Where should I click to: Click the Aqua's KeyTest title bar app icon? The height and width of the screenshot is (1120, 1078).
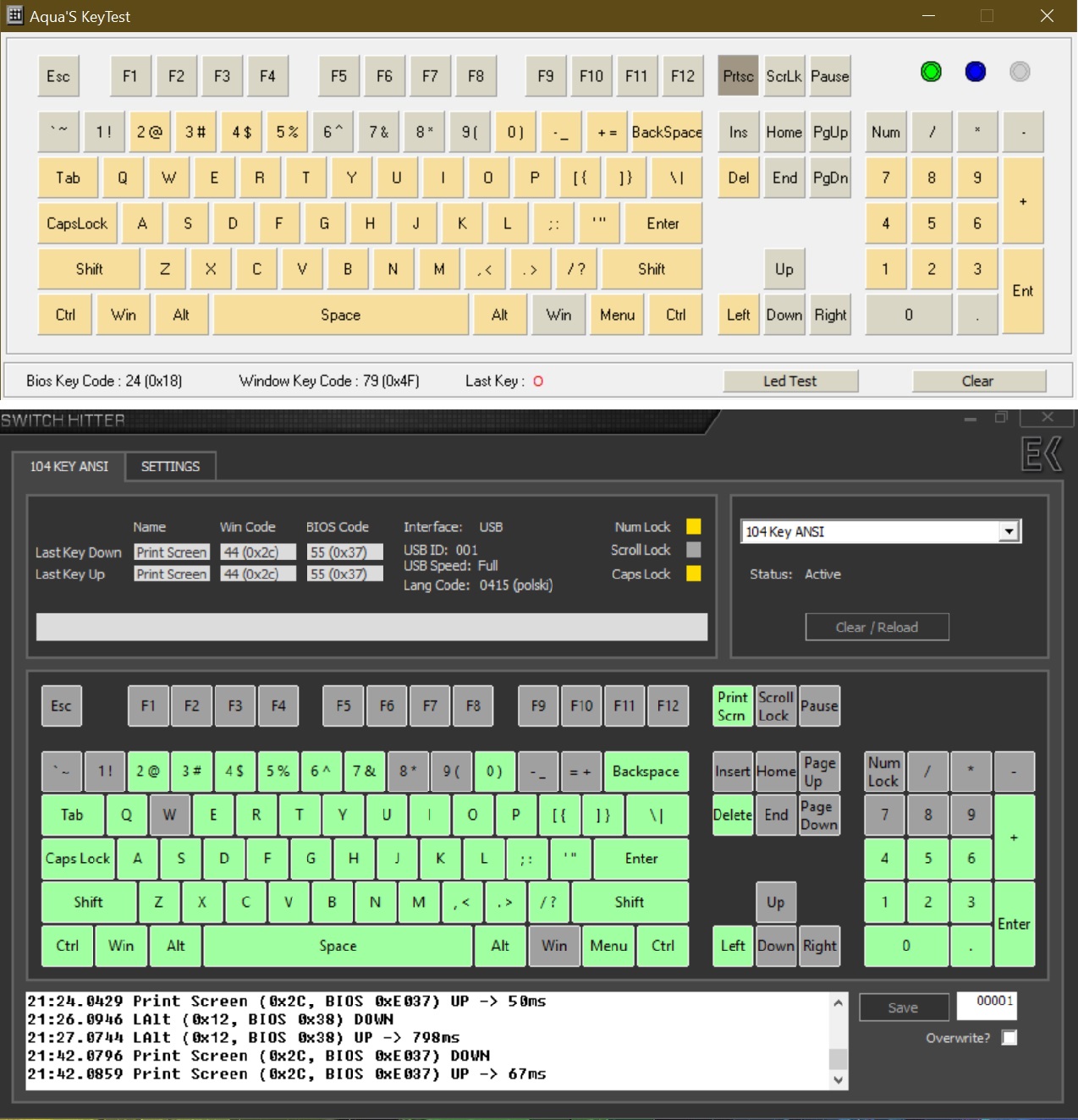14,16
